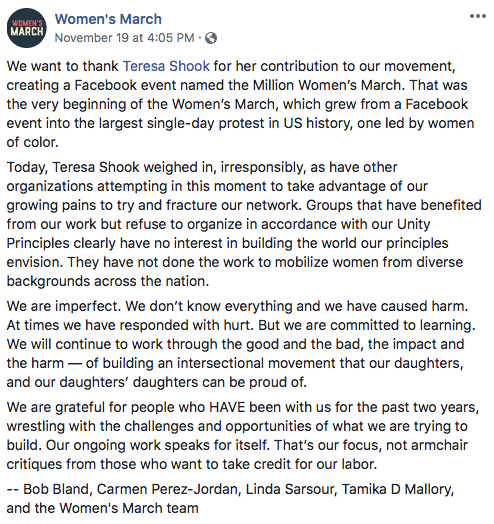Click the name Tamika D Mallory in the signature
494x524 pixels.
tap(397, 489)
